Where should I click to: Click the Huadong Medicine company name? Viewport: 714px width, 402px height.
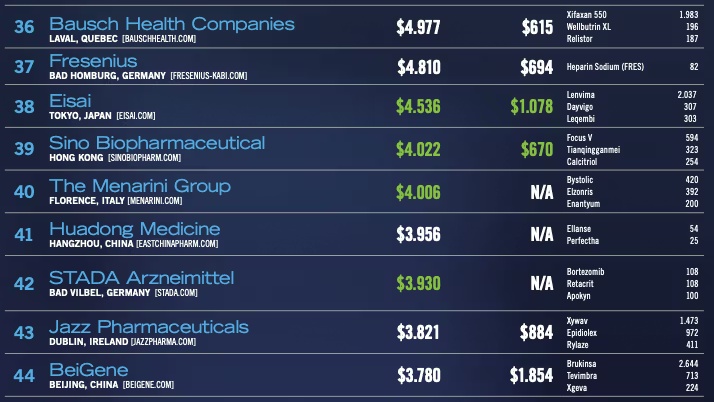(x=134, y=229)
